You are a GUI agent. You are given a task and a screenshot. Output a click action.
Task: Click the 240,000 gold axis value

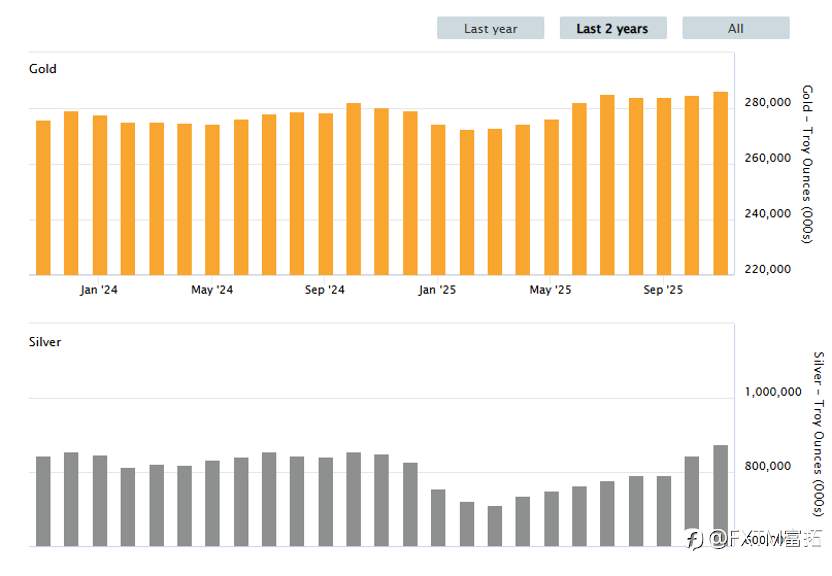[768, 214]
